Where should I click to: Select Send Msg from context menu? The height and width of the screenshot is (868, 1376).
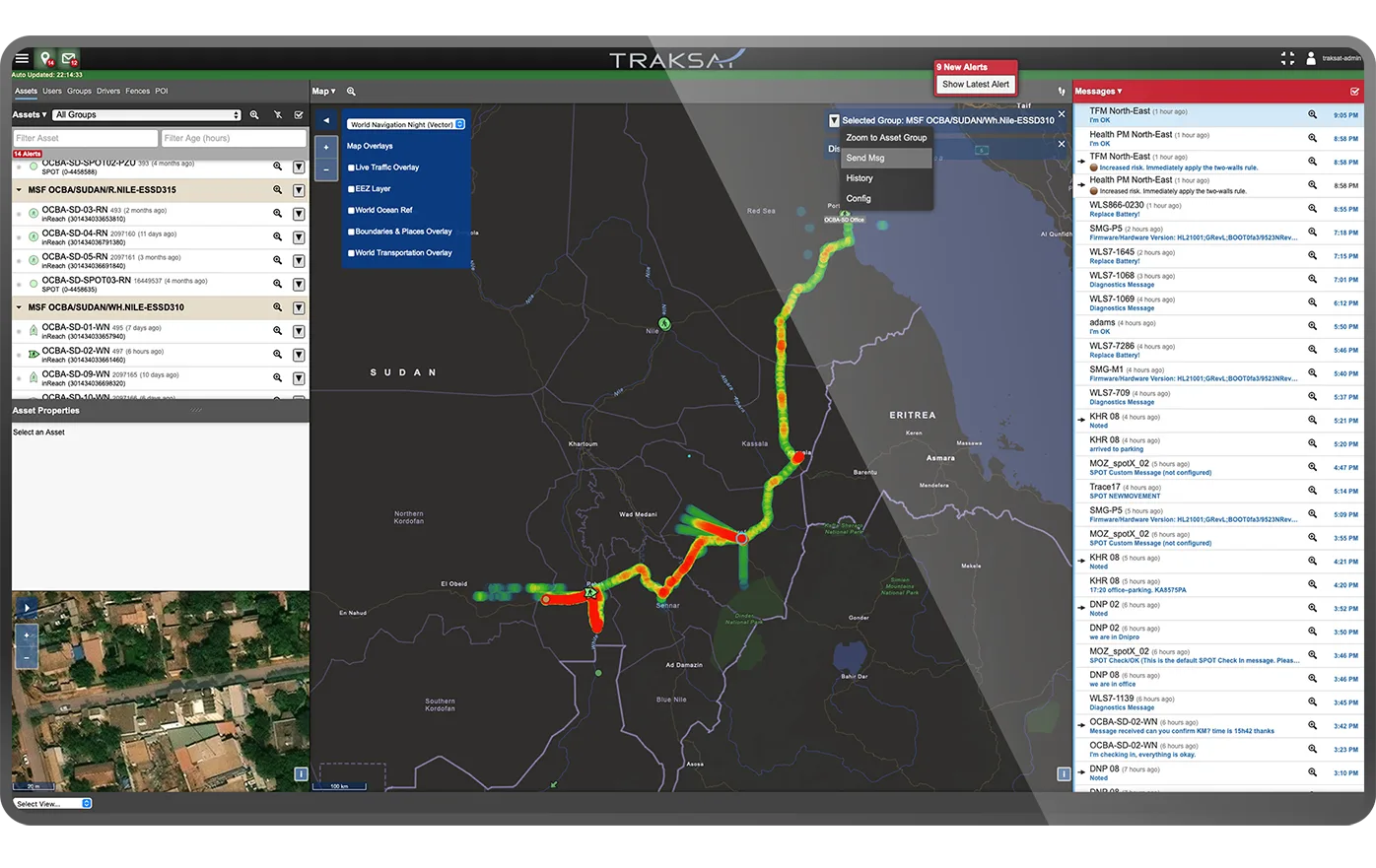click(865, 158)
